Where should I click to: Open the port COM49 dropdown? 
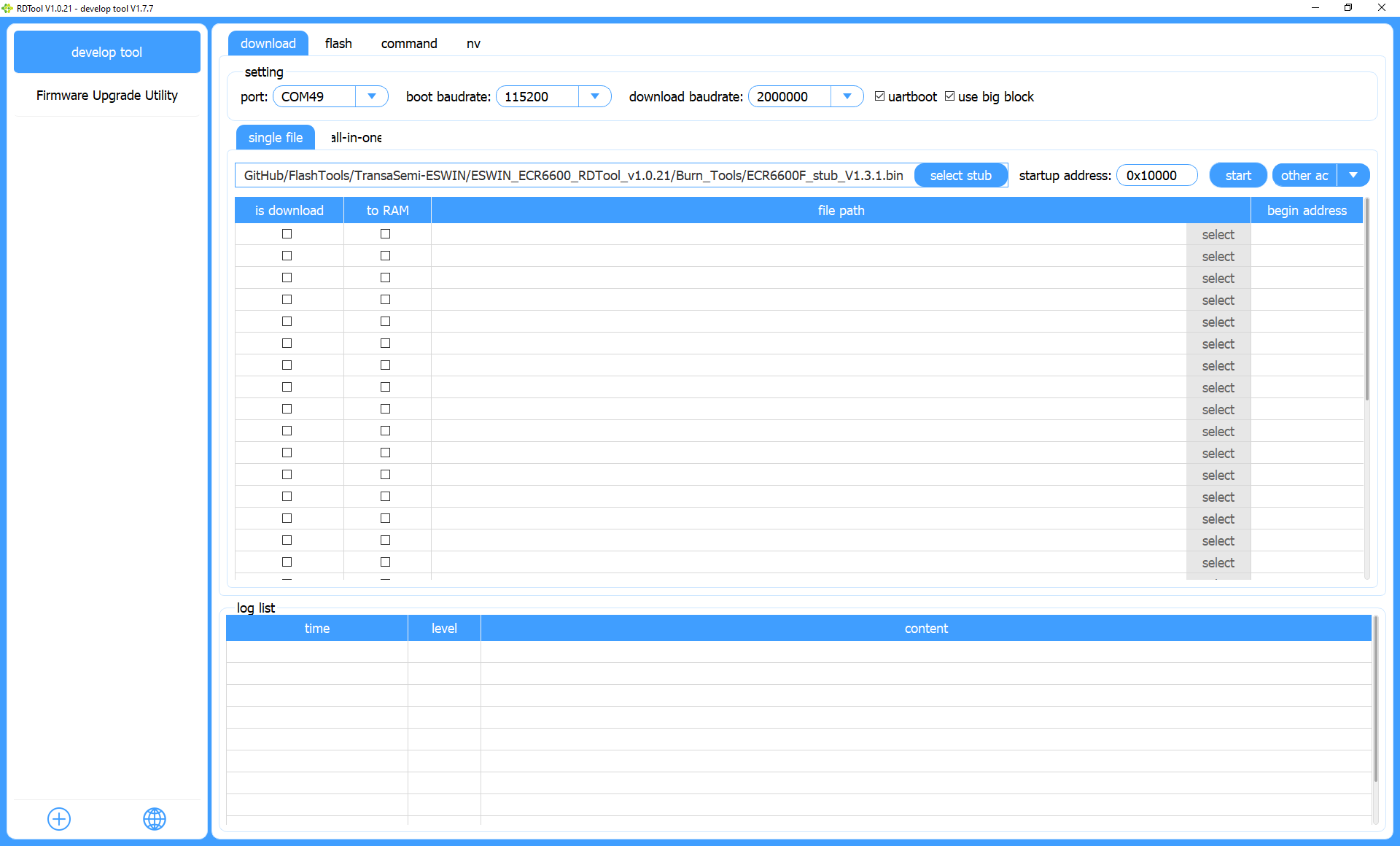tap(330, 96)
